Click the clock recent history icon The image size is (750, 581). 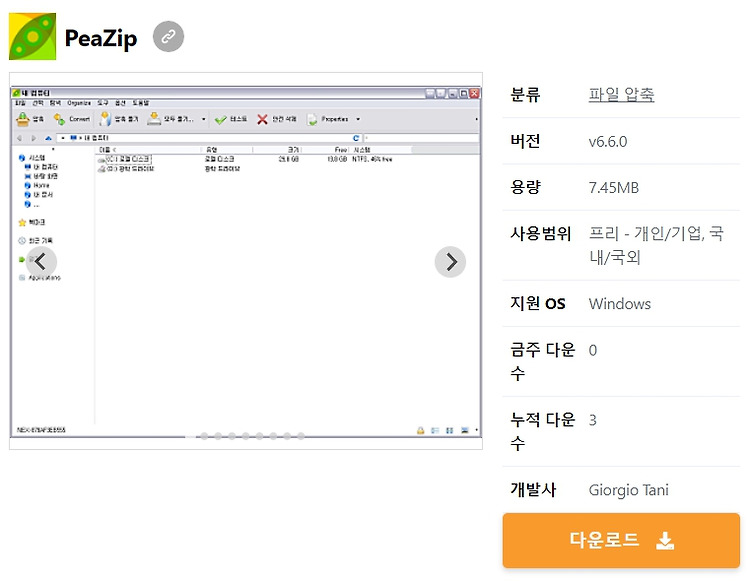point(22,241)
